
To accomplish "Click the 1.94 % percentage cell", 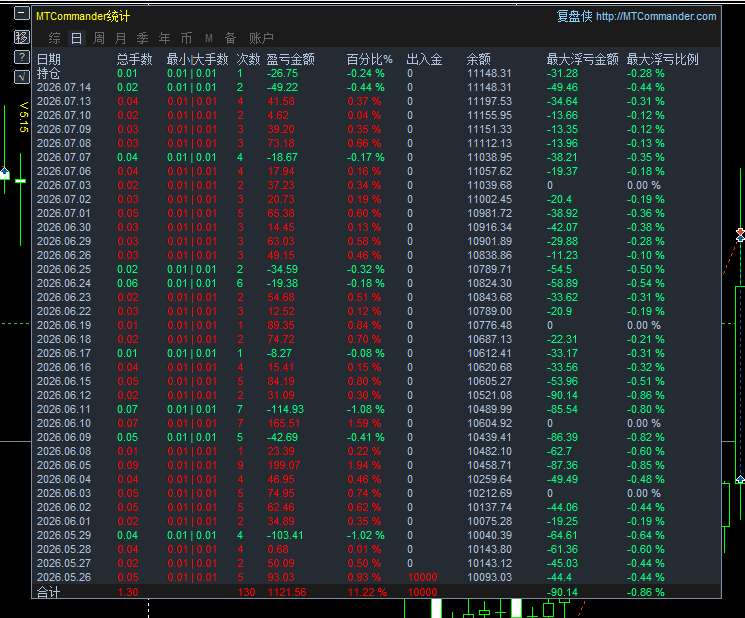I will pyautogui.click(x=364, y=466).
